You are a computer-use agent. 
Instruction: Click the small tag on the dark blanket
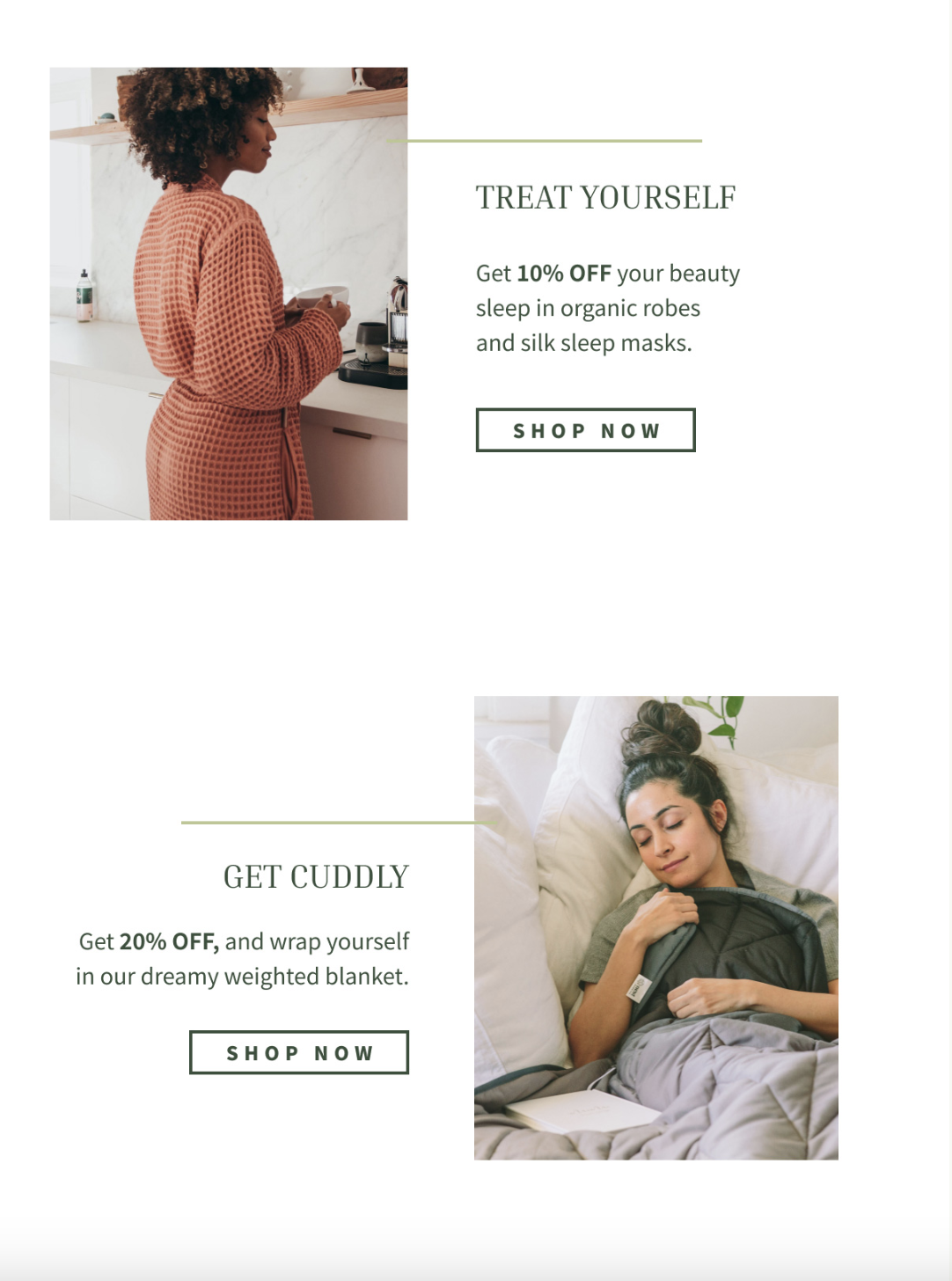click(637, 990)
